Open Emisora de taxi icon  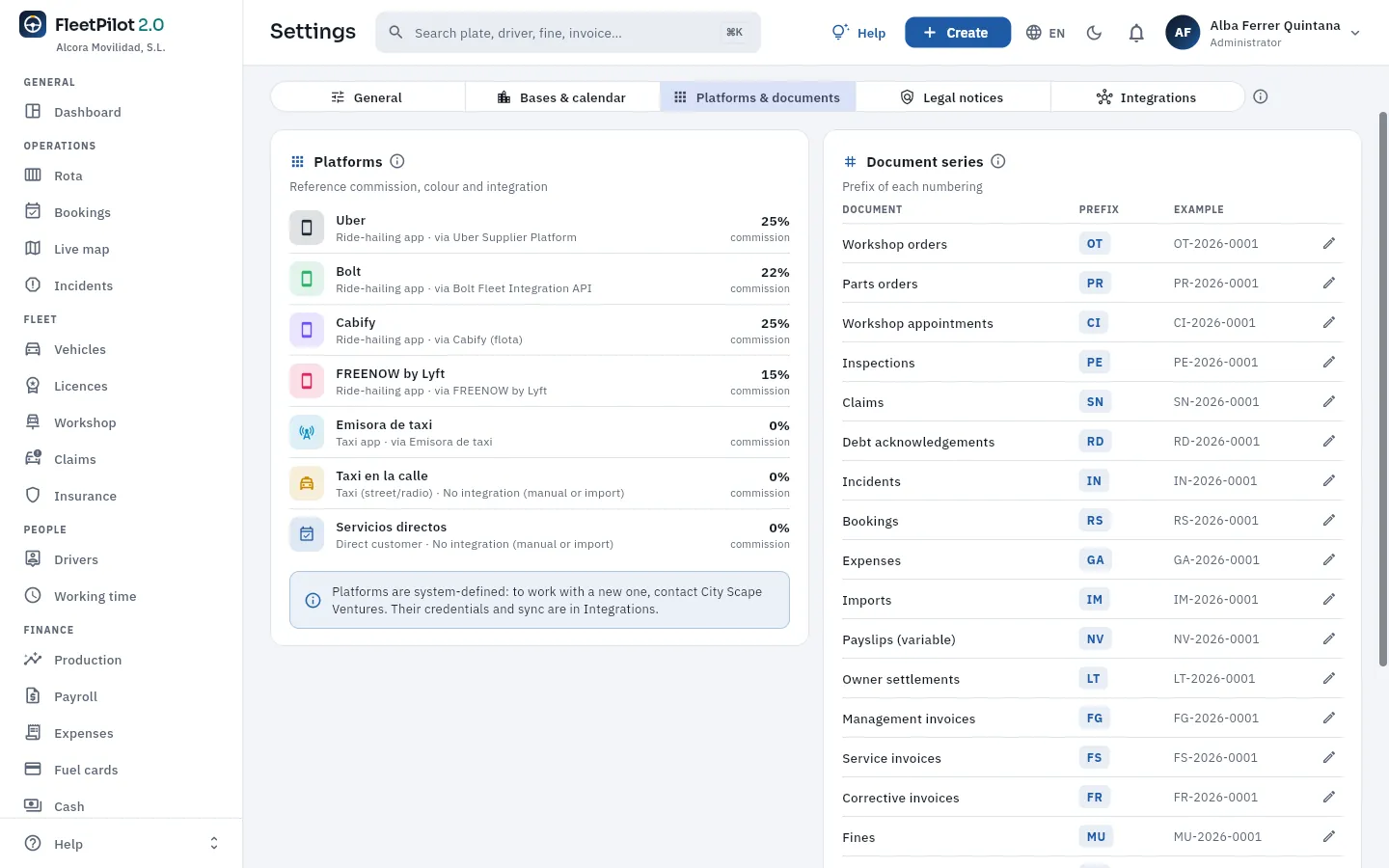click(307, 433)
